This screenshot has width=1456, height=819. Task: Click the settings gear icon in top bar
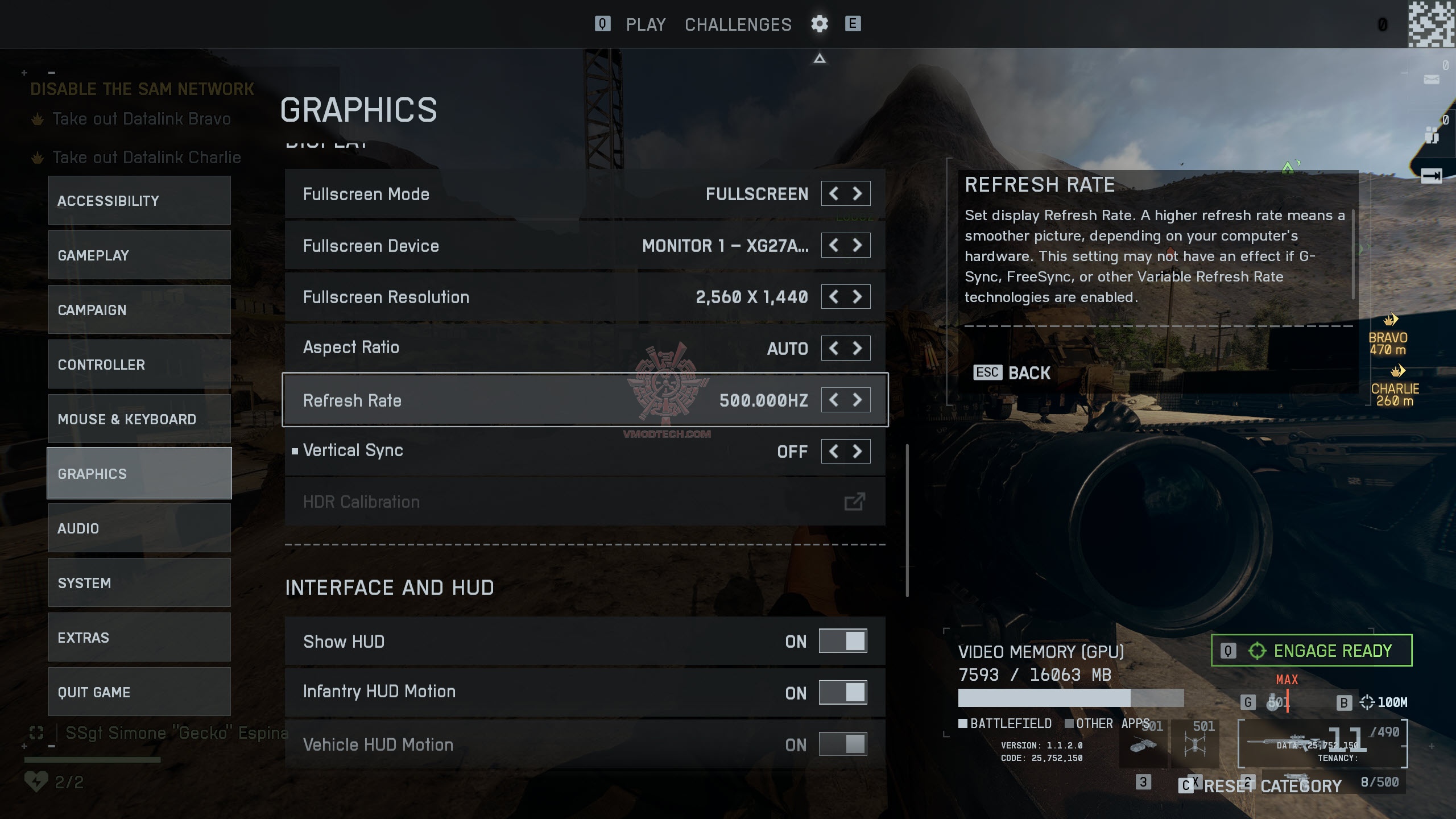click(819, 24)
